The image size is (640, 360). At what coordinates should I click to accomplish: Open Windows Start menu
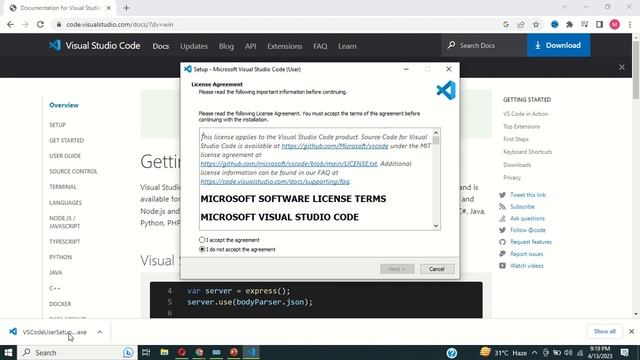(8, 352)
